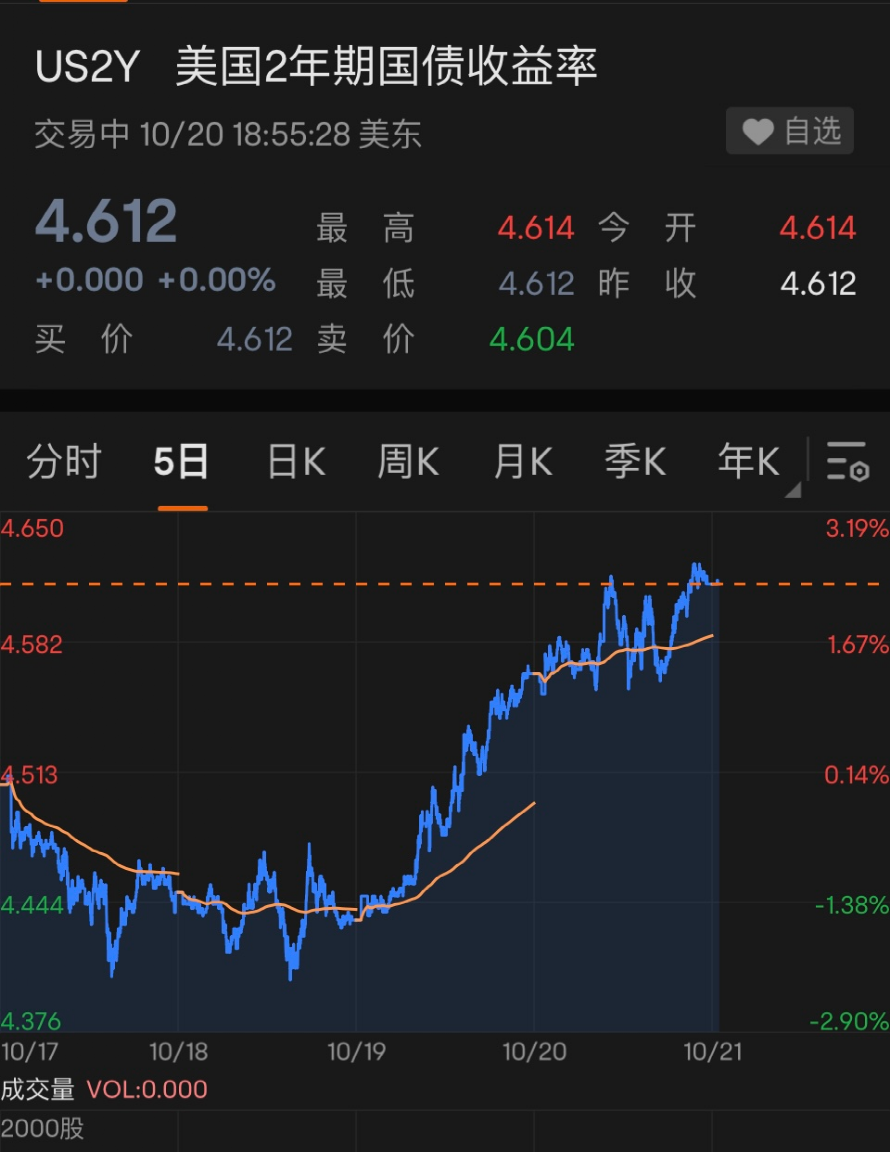
Task: Select the 季K quarterly tab
Action: [x=635, y=462]
